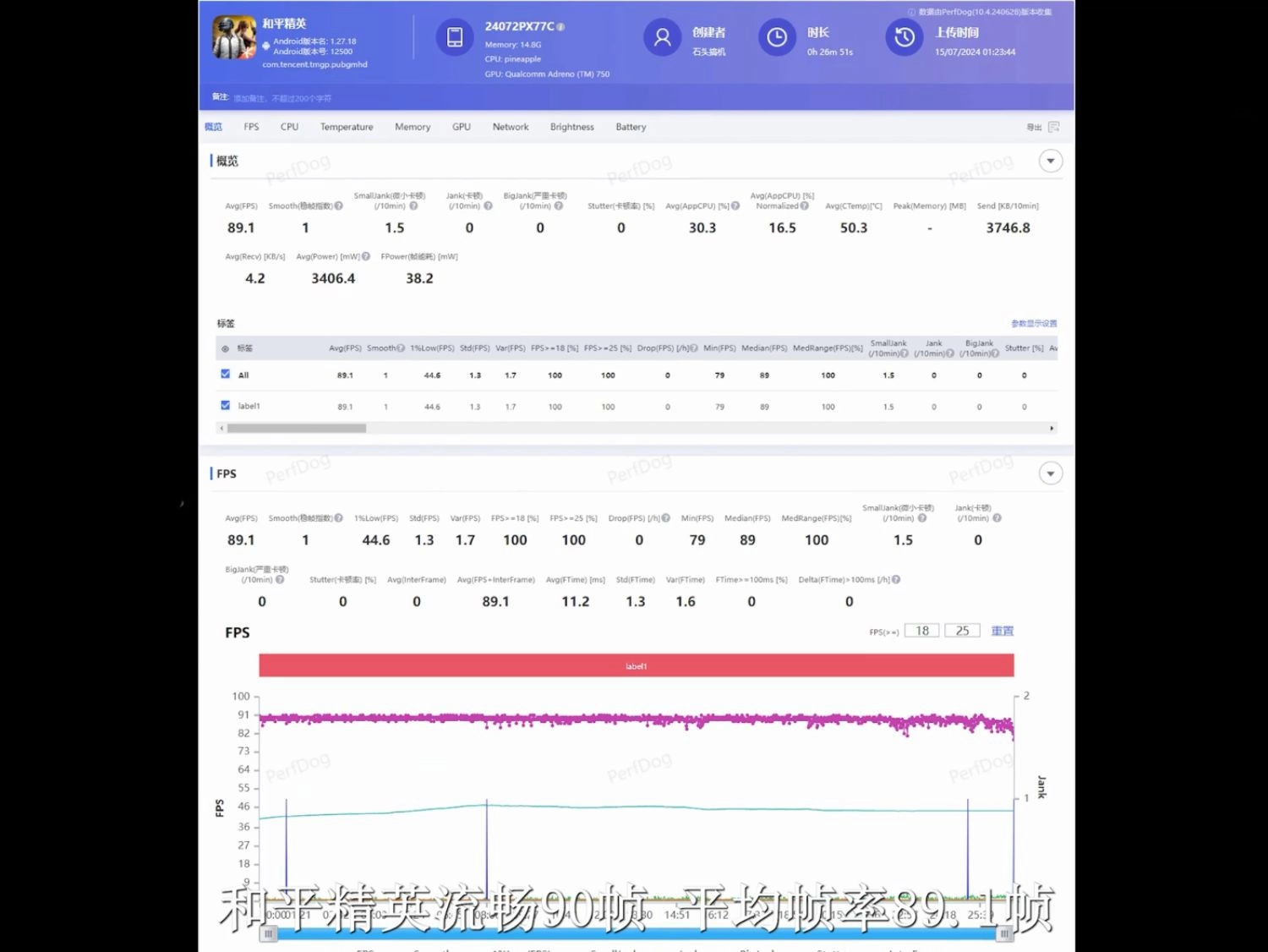Image resolution: width=1268 pixels, height=952 pixels.
Task: Open the Battery tab
Action: (631, 127)
